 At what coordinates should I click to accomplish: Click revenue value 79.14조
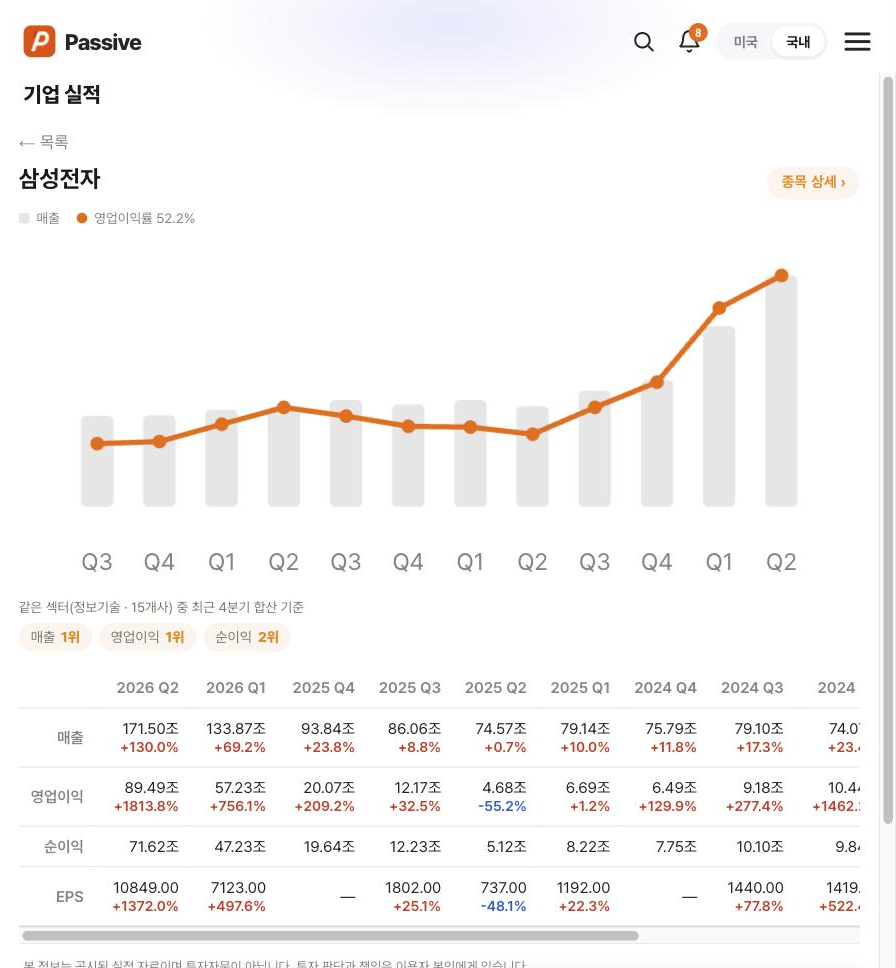pos(585,728)
